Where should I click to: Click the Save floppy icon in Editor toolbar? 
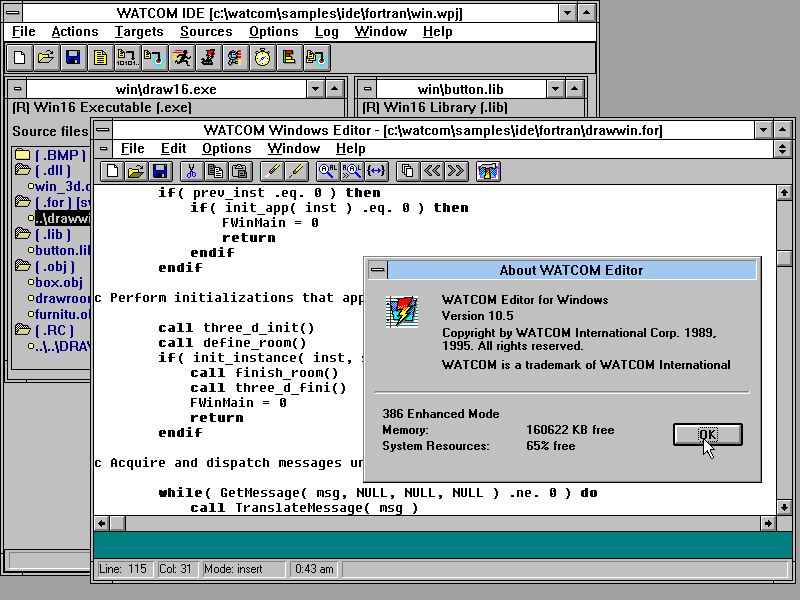[160, 171]
